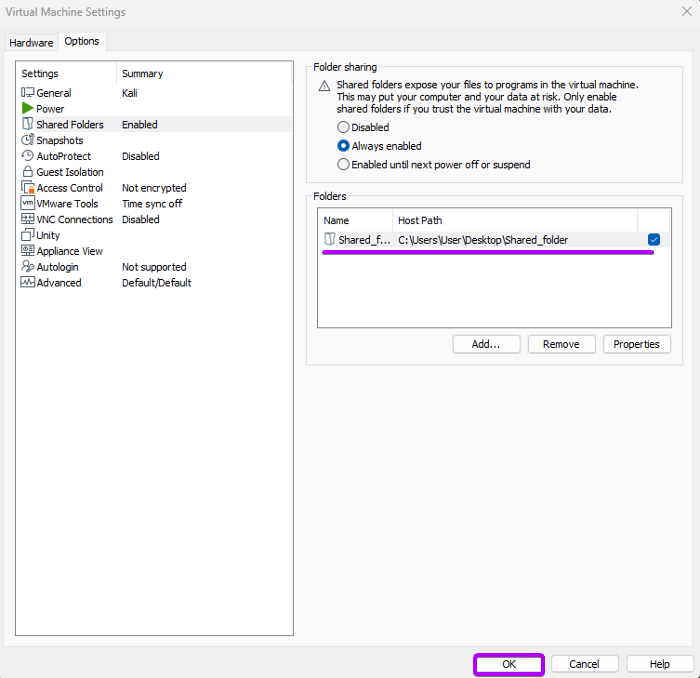Click the Guest Isolation padlock icon
700x678 pixels.
click(28, 171)
